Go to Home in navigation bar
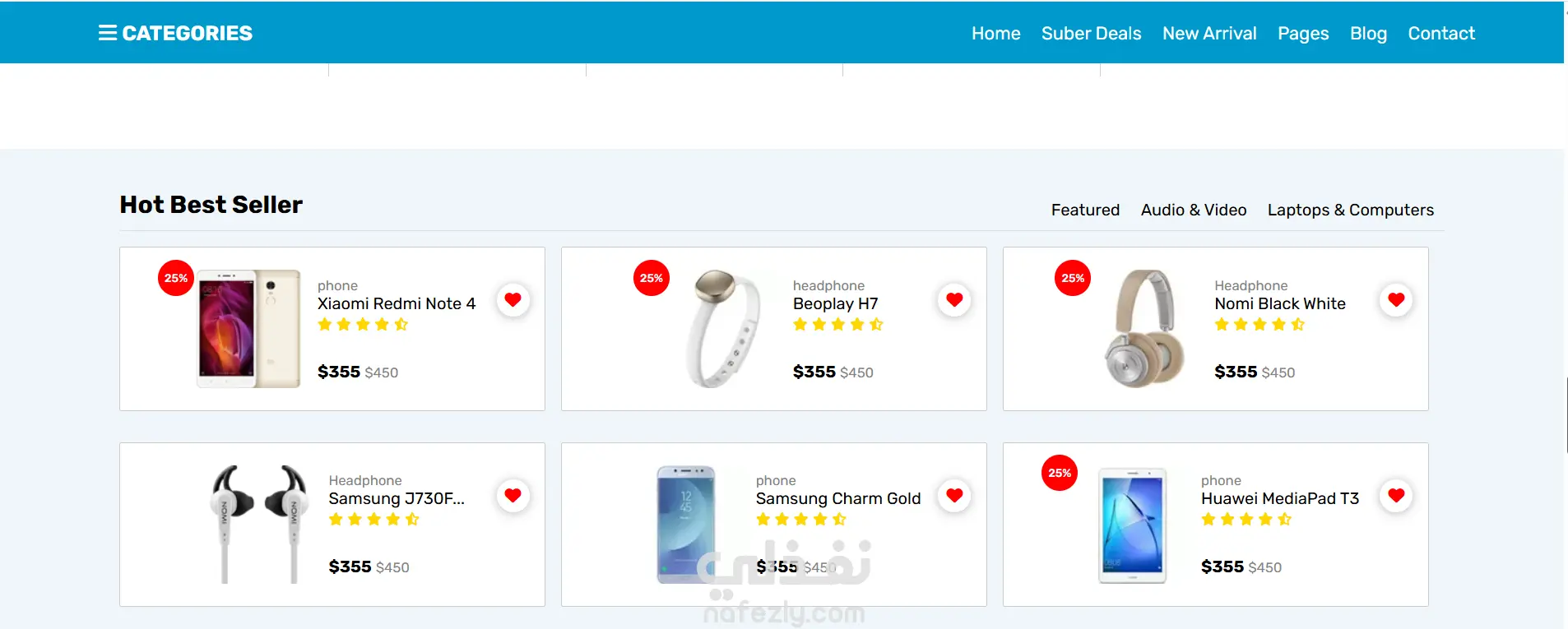The image size is (1568, 629). click(995, 34)
